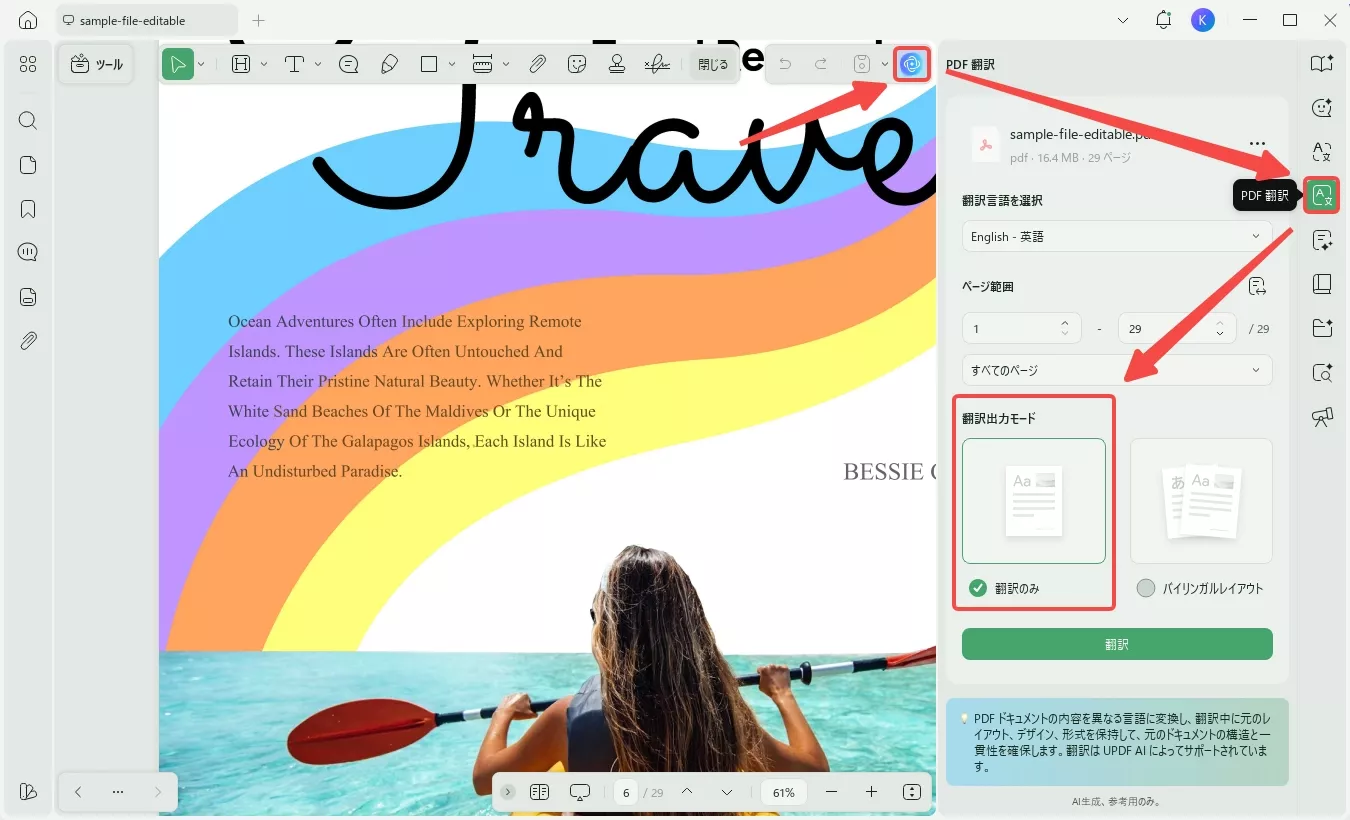Open the three-dot menu in bottom-left navigation
Viewport: 1350px width, 820px height.
(118, 792)
